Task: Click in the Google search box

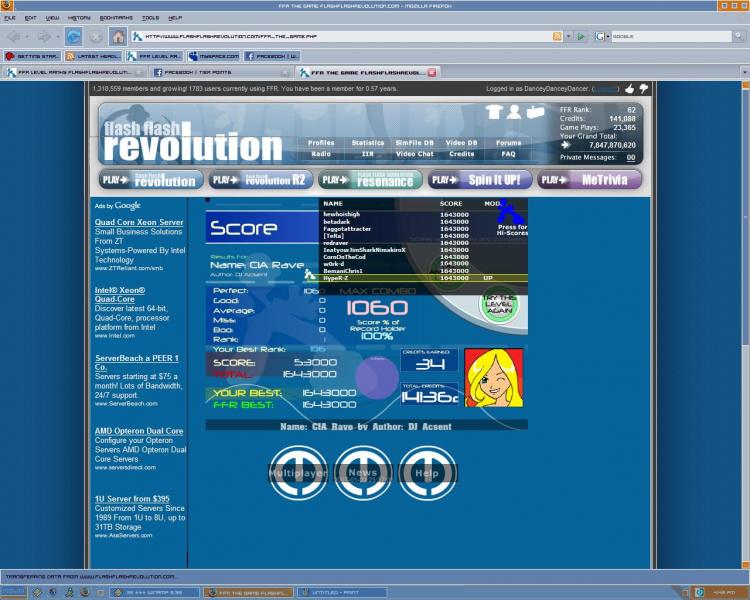Action: coord(671,36)
